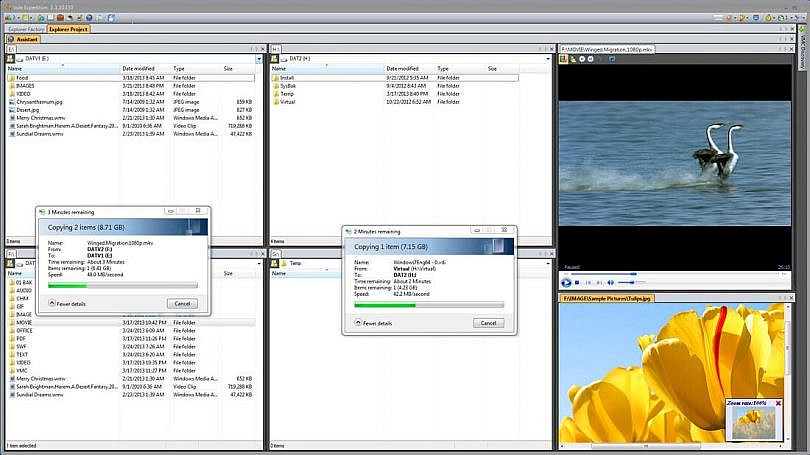The height and width of the screenshot is (455, 810).
Task: Select the SWF folder
Action: pyautogui.click(x=131, y=347)
